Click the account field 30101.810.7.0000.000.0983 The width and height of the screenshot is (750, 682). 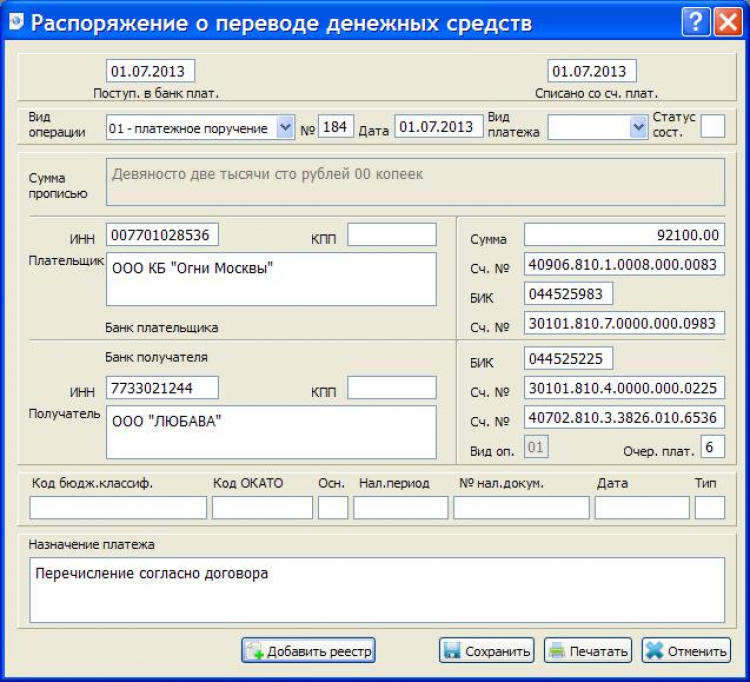click(x=624, y=323)
